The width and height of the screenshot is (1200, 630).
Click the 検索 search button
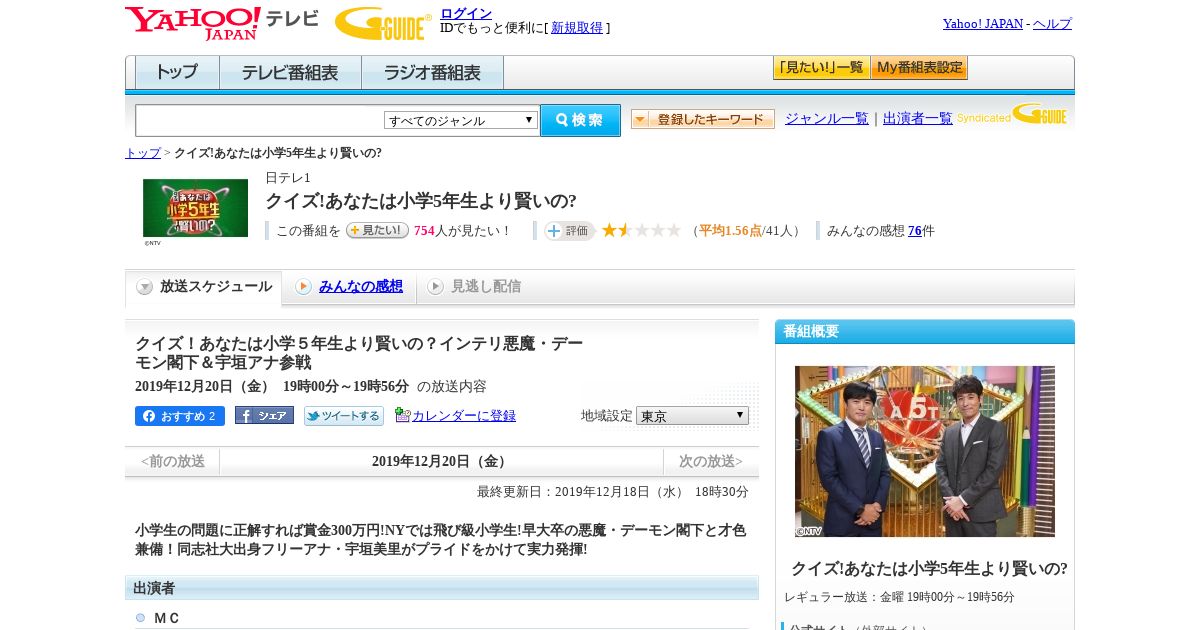tap(580, 120)
